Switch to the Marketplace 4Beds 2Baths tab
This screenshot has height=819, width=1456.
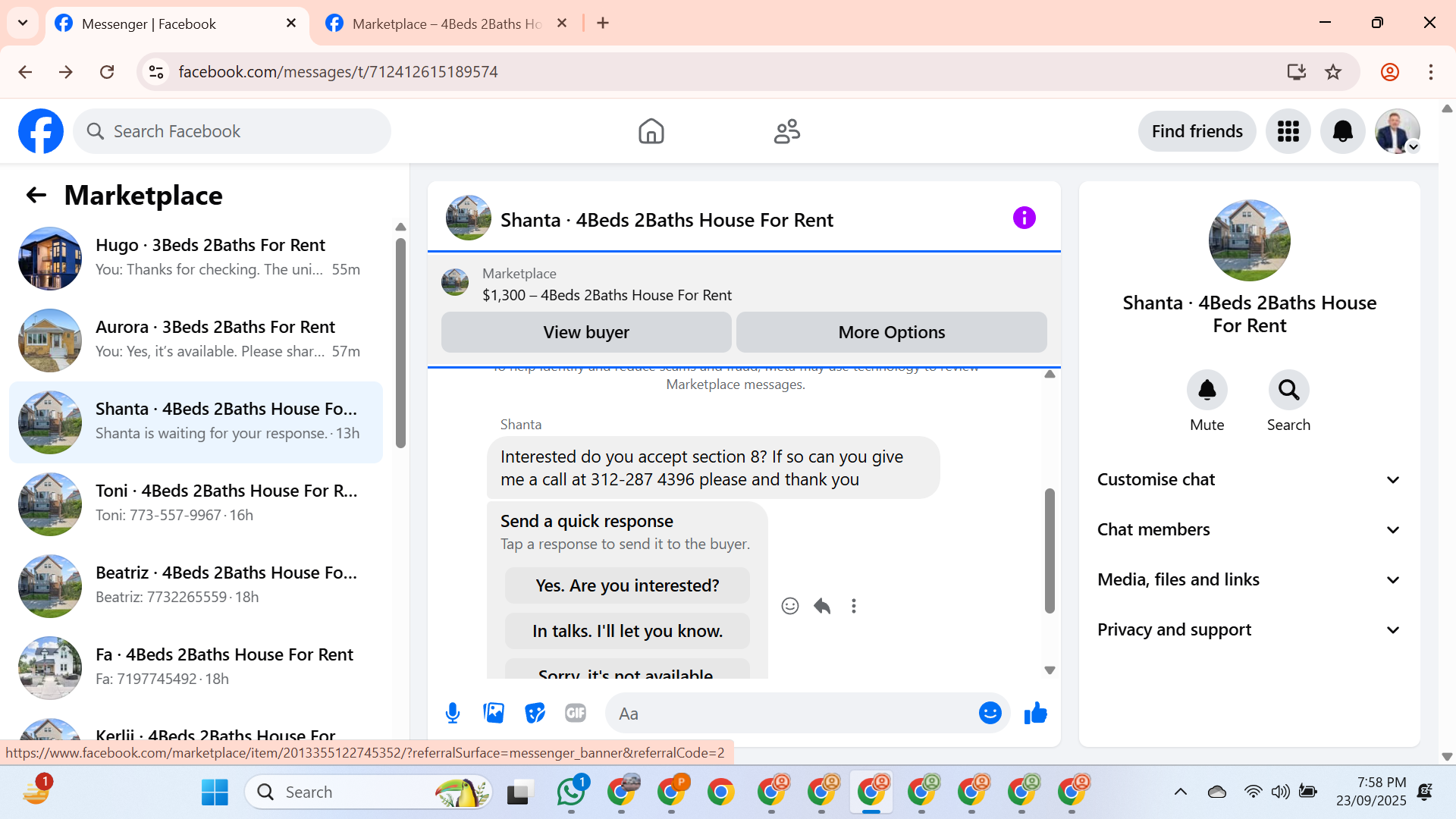447,24
